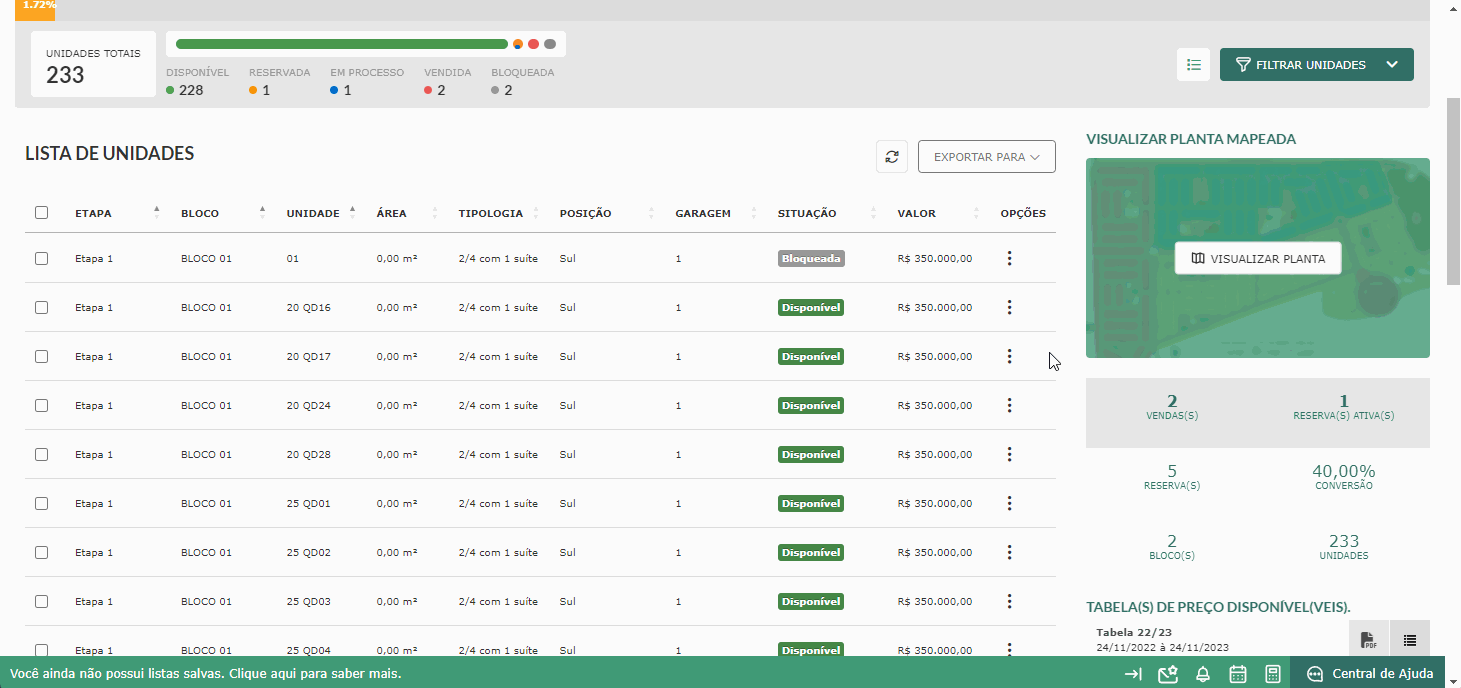Select the checkbox for unit 20 QD24
The height and width of the screenshot is (688, 1461).
coord(41,405)
